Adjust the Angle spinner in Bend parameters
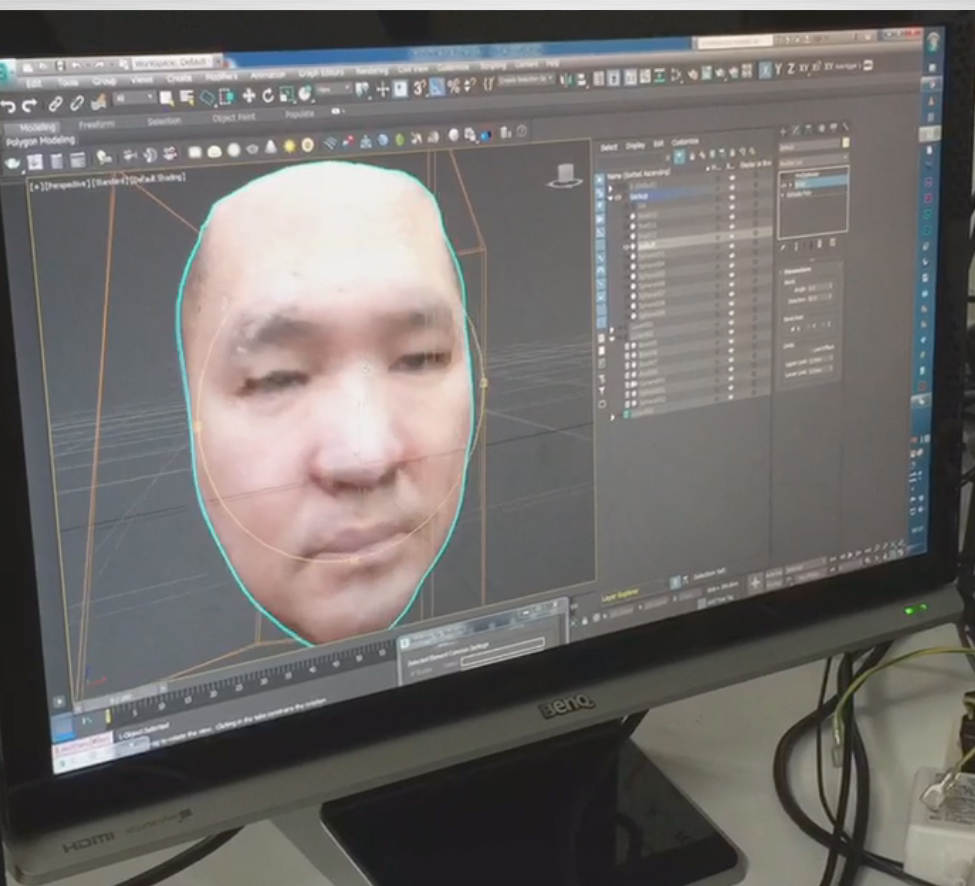The height and width of the screenshot is (886, 975). coord(833,289)
